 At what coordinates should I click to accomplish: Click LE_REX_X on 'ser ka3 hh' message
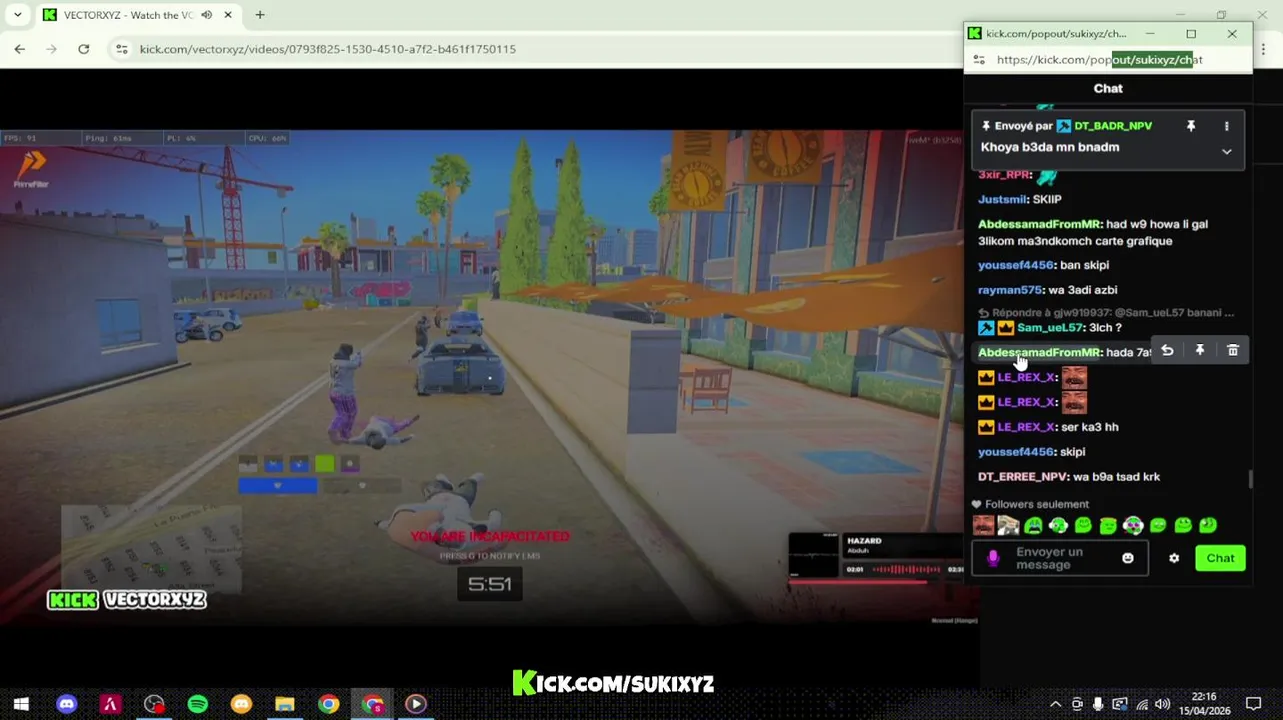[x=1026, y=427]
